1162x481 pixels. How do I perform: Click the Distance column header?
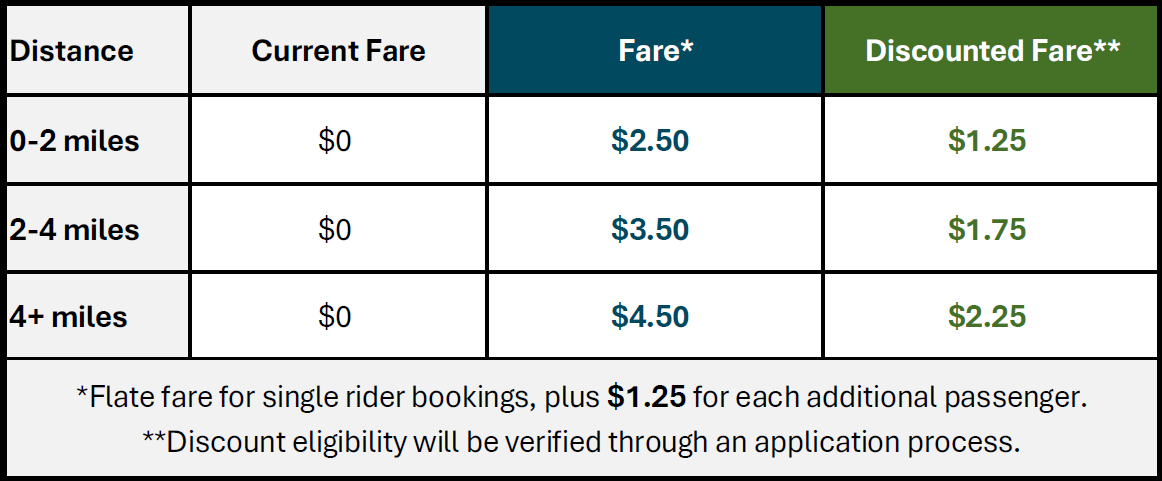click(72, 51)
